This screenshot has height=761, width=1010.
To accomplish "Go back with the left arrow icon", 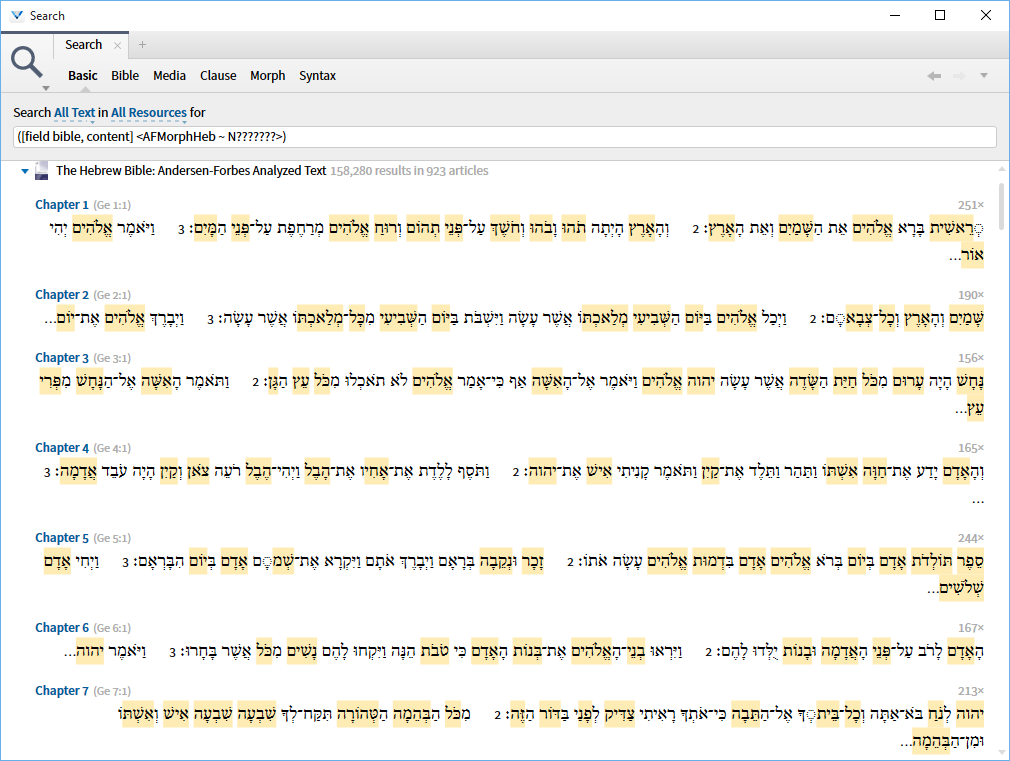I will (934, 76).
